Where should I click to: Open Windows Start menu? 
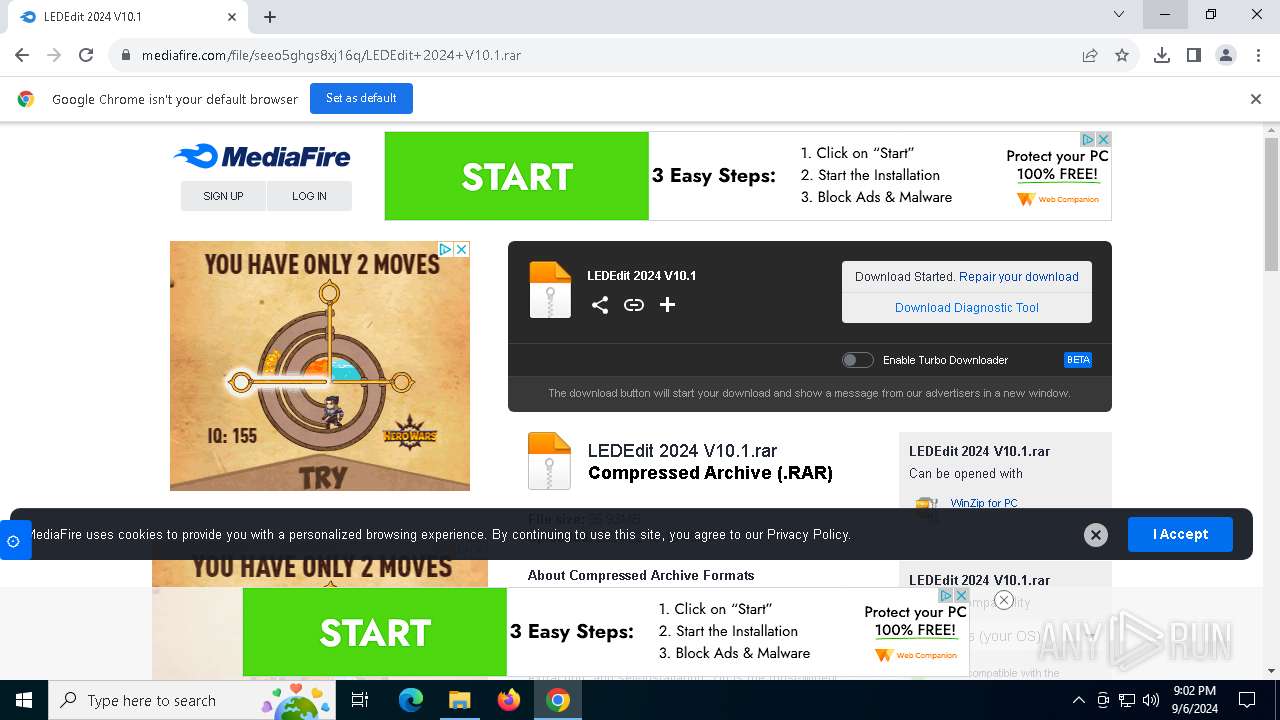(24, 700)
